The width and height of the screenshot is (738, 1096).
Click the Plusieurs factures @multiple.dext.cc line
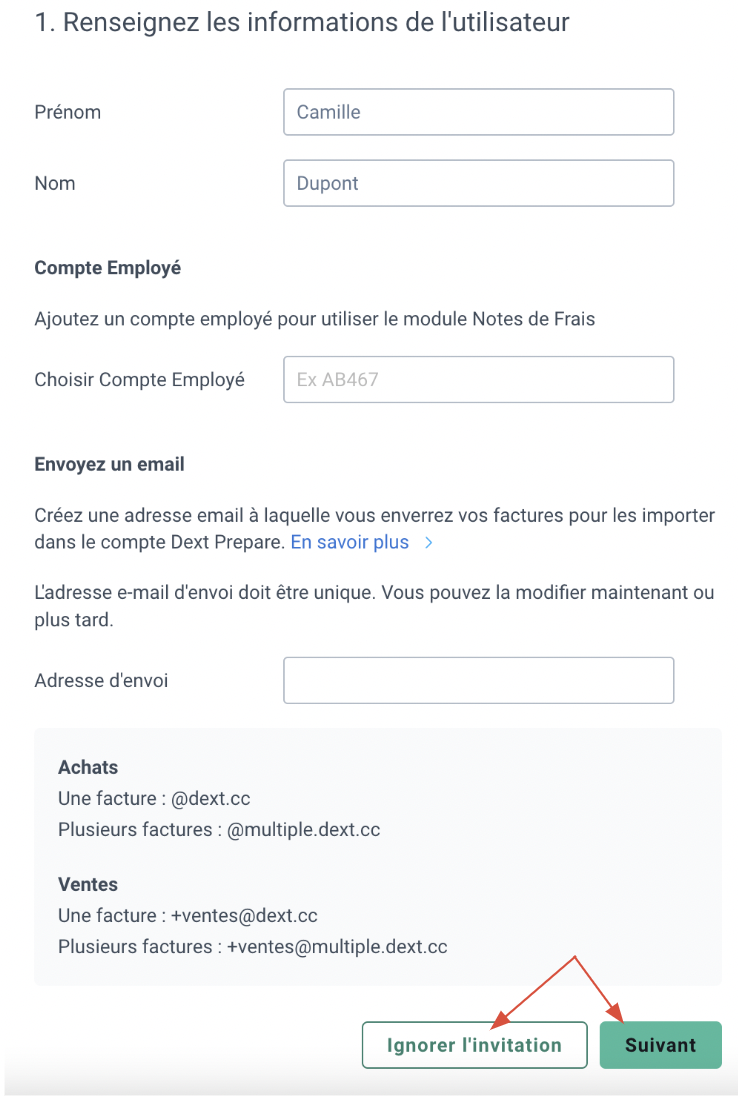[219, 830]
